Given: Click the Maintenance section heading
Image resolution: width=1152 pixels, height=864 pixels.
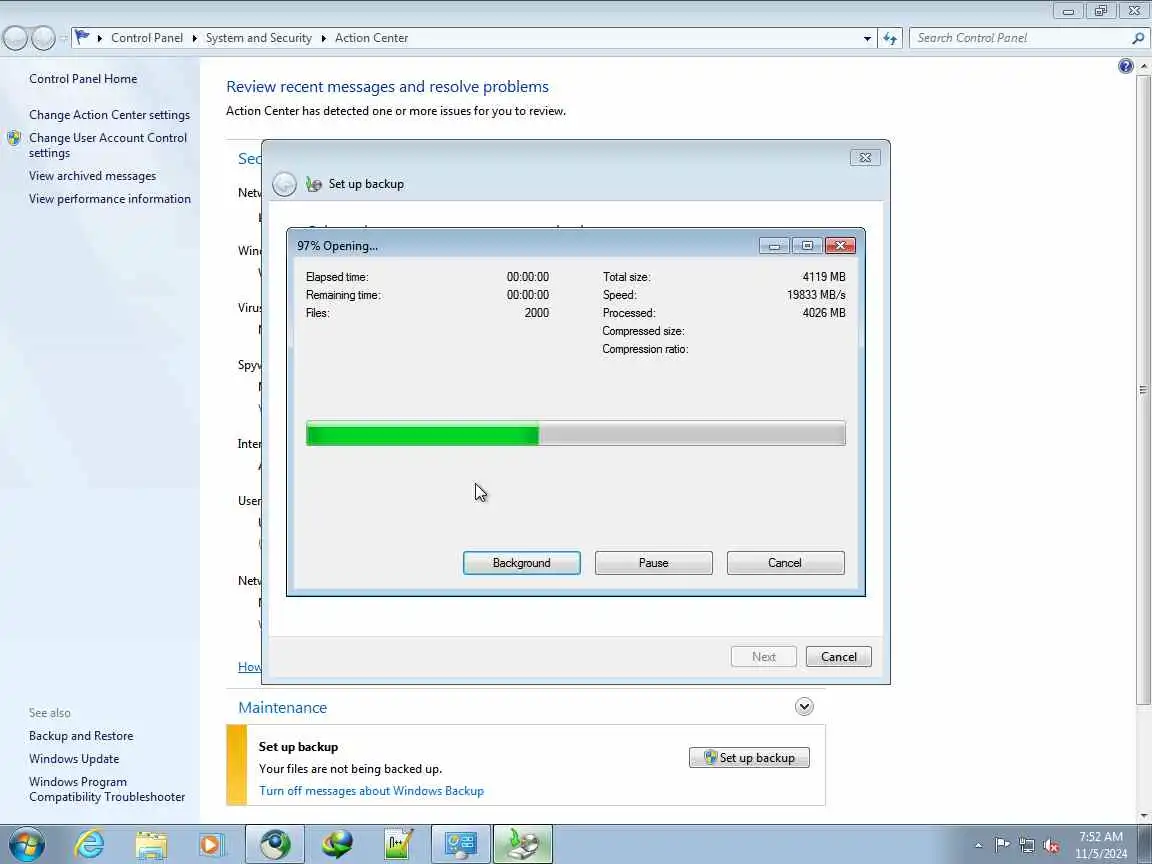Looking at the screenshot, I should click(x=282, y=708).
